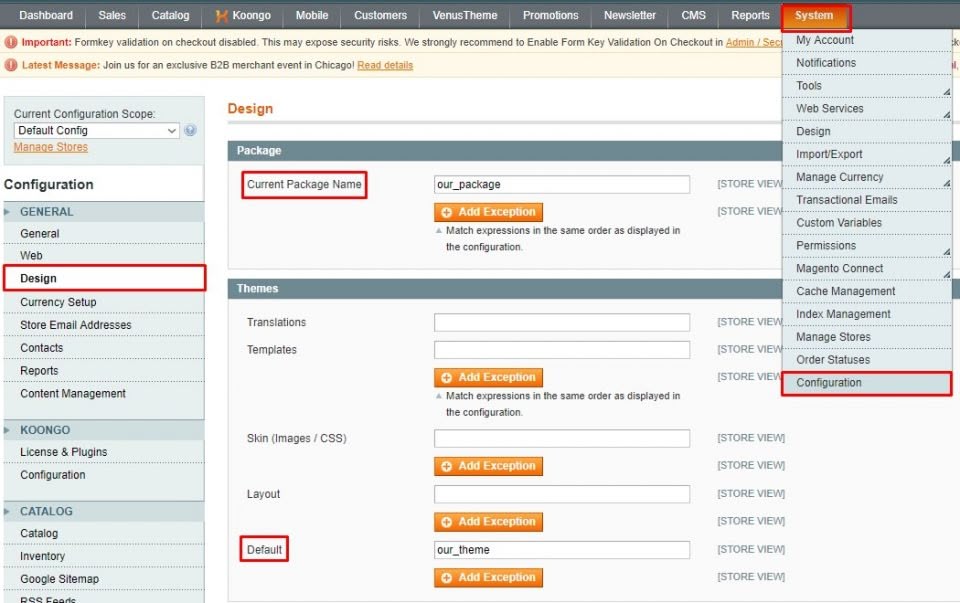Click the Manage Stores link in the sidebar

point(49,147)
